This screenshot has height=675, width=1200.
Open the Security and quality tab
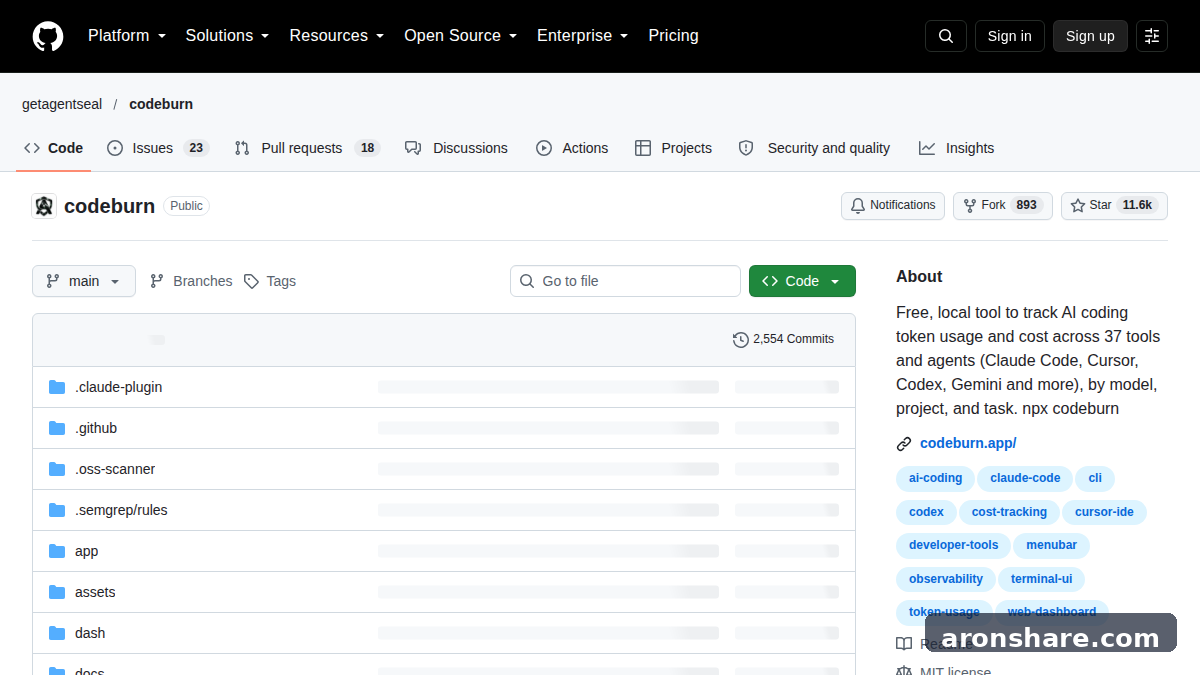814,148
